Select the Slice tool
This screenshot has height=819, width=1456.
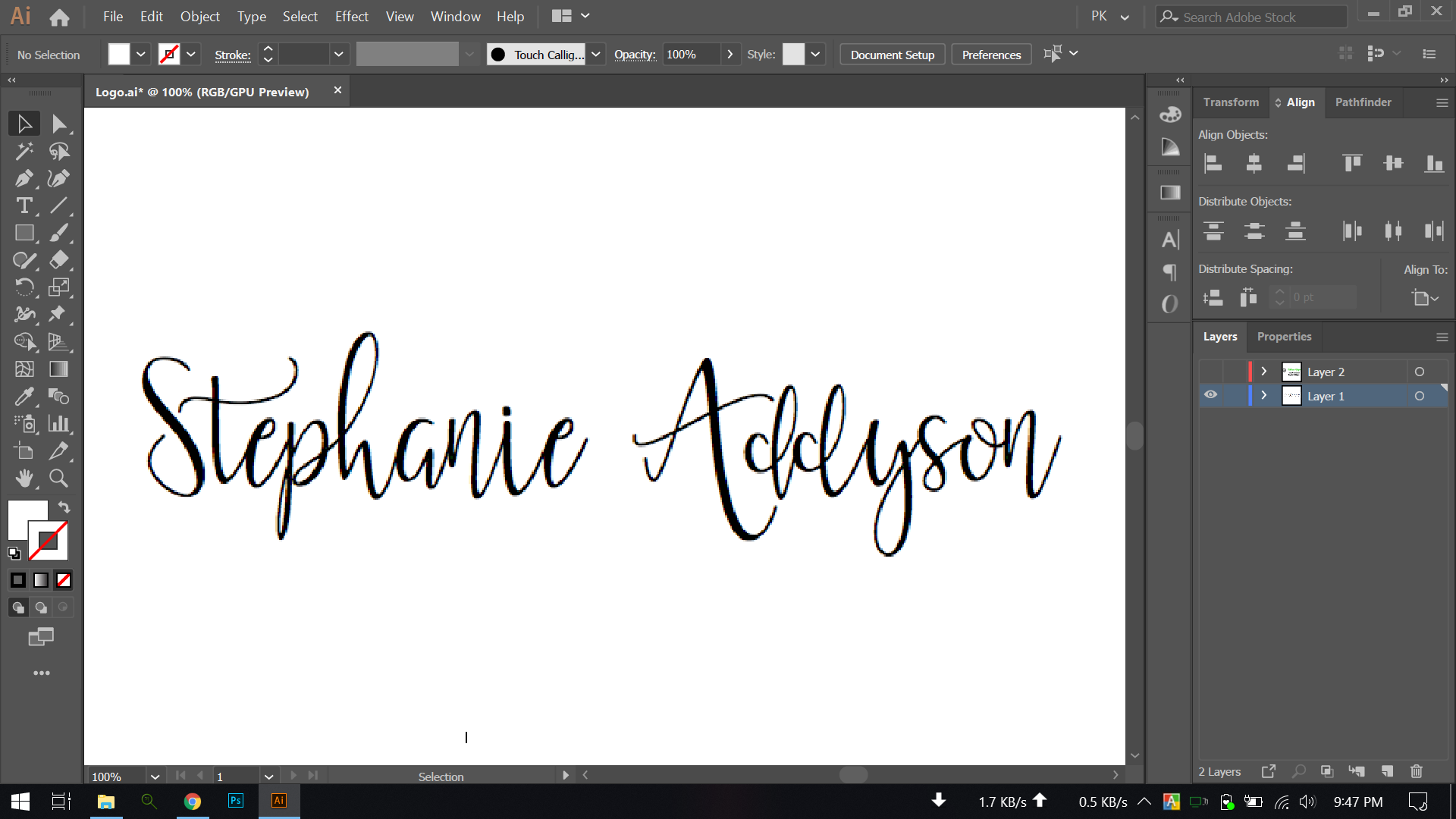59,451
